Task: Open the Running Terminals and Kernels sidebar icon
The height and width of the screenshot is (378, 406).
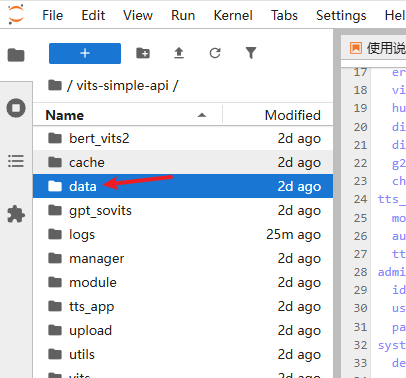Action: (x=16, y=108)
